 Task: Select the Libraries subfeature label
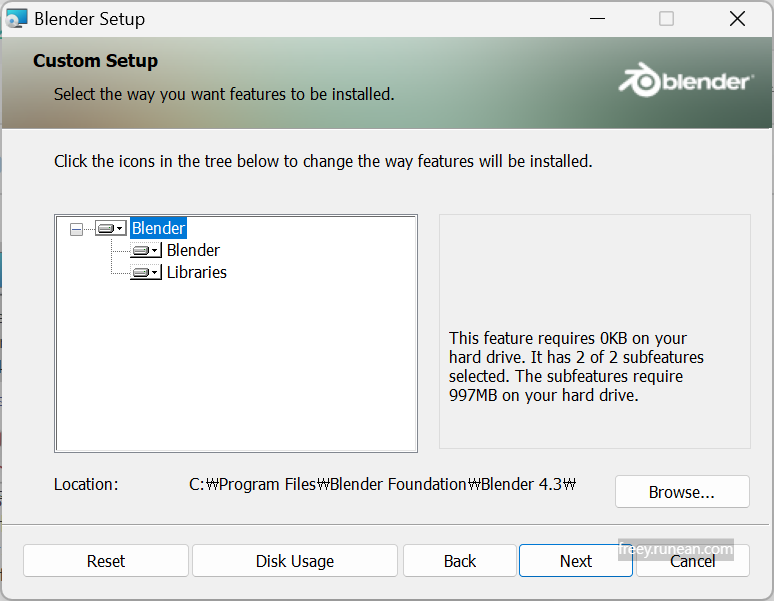coord(196,272)
